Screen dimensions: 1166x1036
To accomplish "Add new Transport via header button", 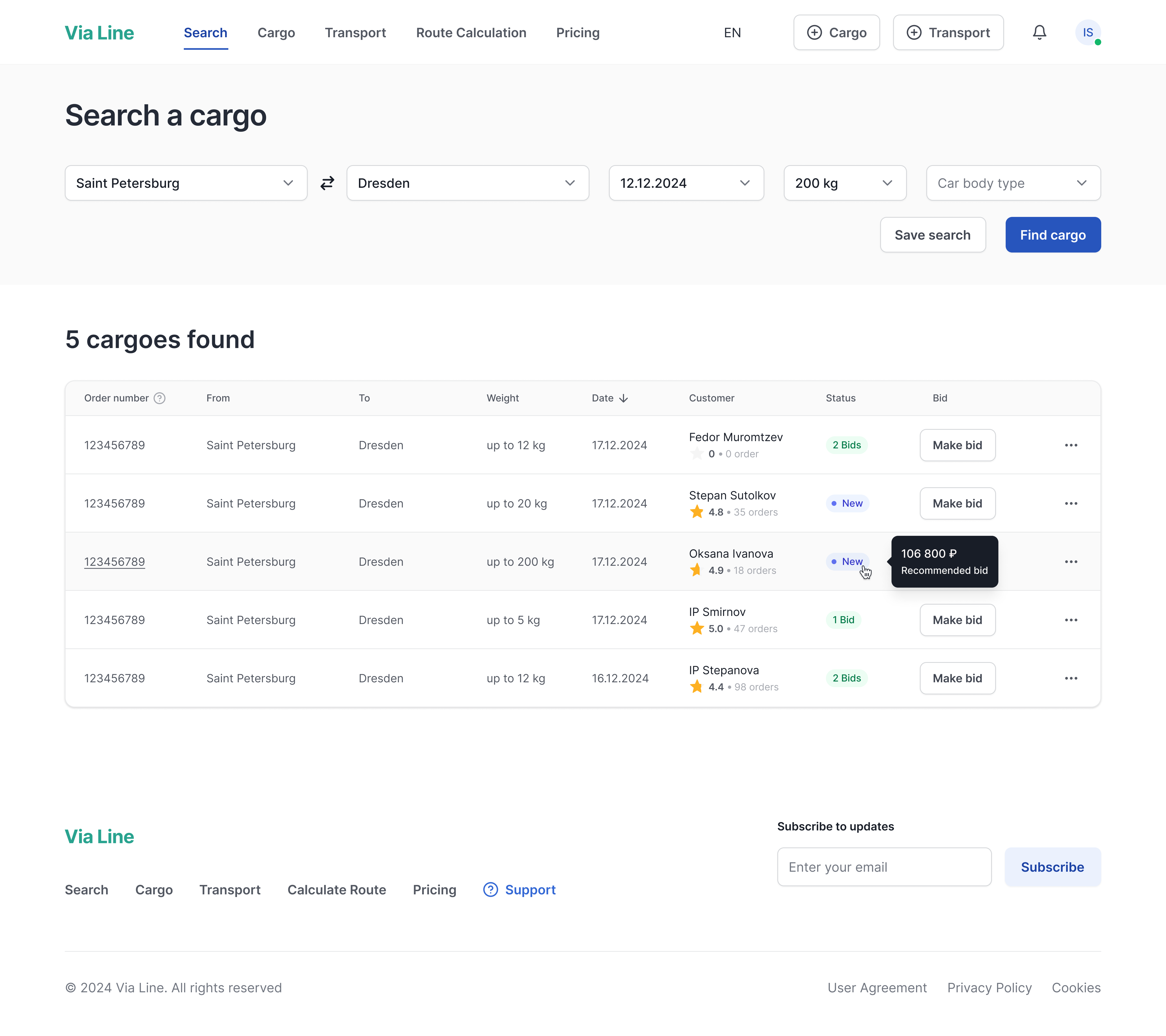I will [x=948, y=32].
